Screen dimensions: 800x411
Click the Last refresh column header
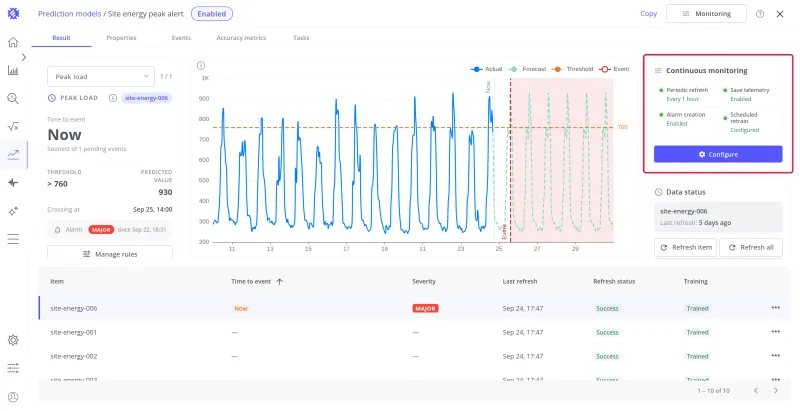pos(520,281)
